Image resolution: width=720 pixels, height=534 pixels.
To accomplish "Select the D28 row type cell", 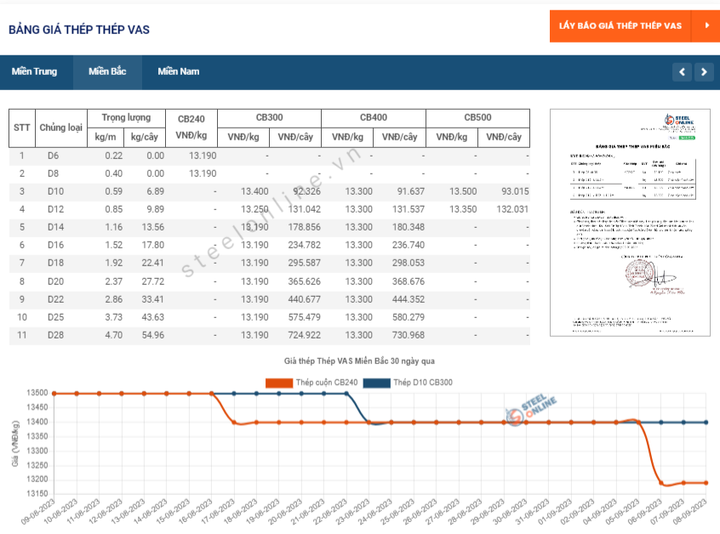I will [56, 335].
